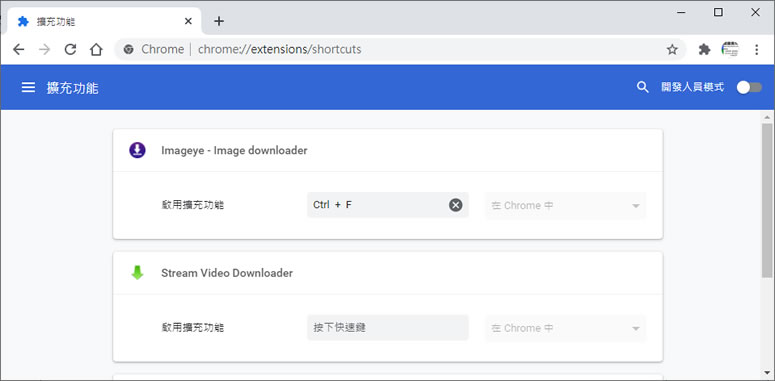Click the Stream Video Downloader title

pos(227,273)
